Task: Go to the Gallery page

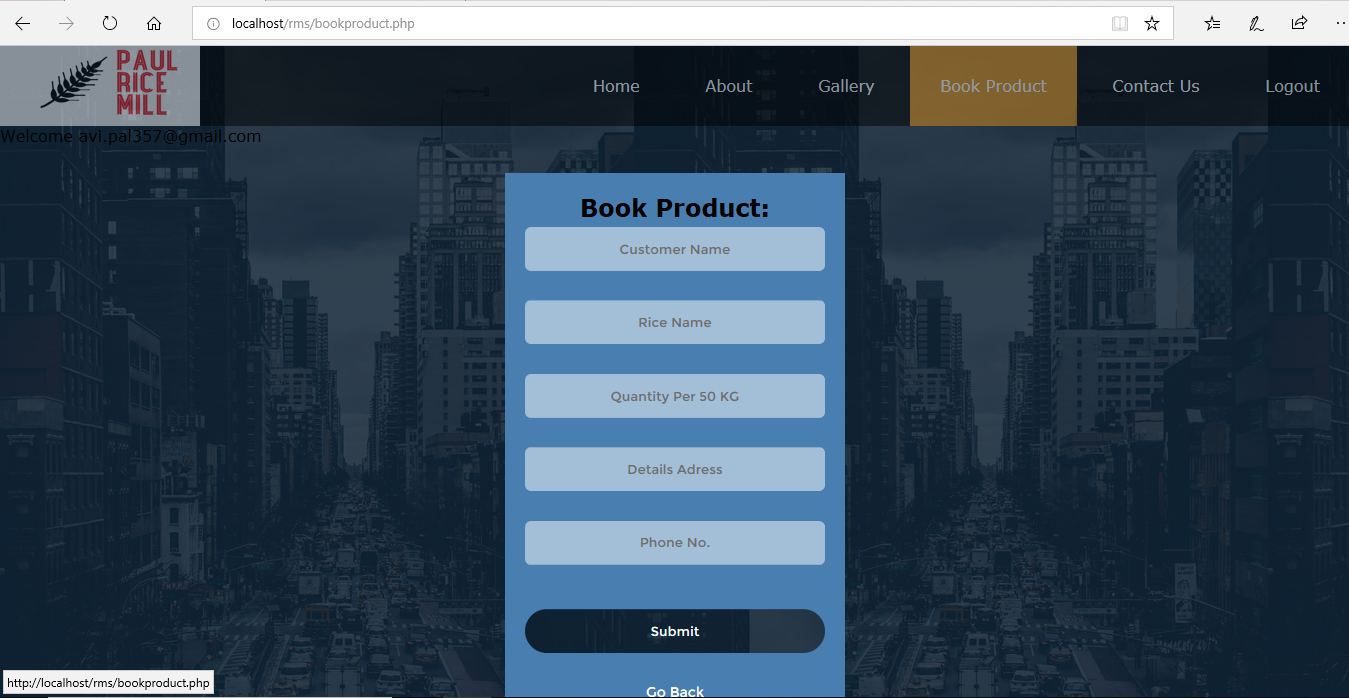Action: point(846,86)
